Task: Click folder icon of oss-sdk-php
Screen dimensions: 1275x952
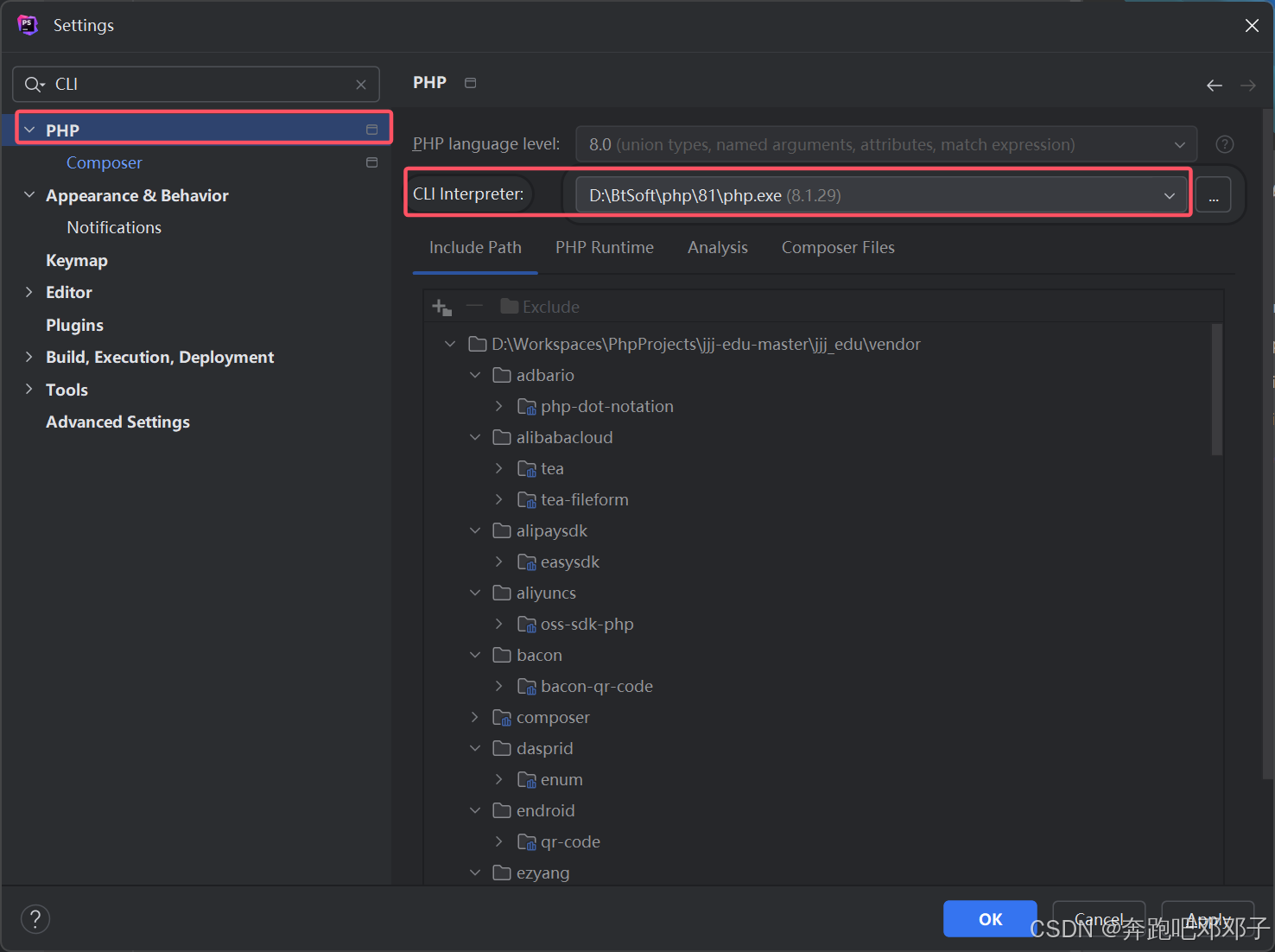Action: click(x=526, y=624)
